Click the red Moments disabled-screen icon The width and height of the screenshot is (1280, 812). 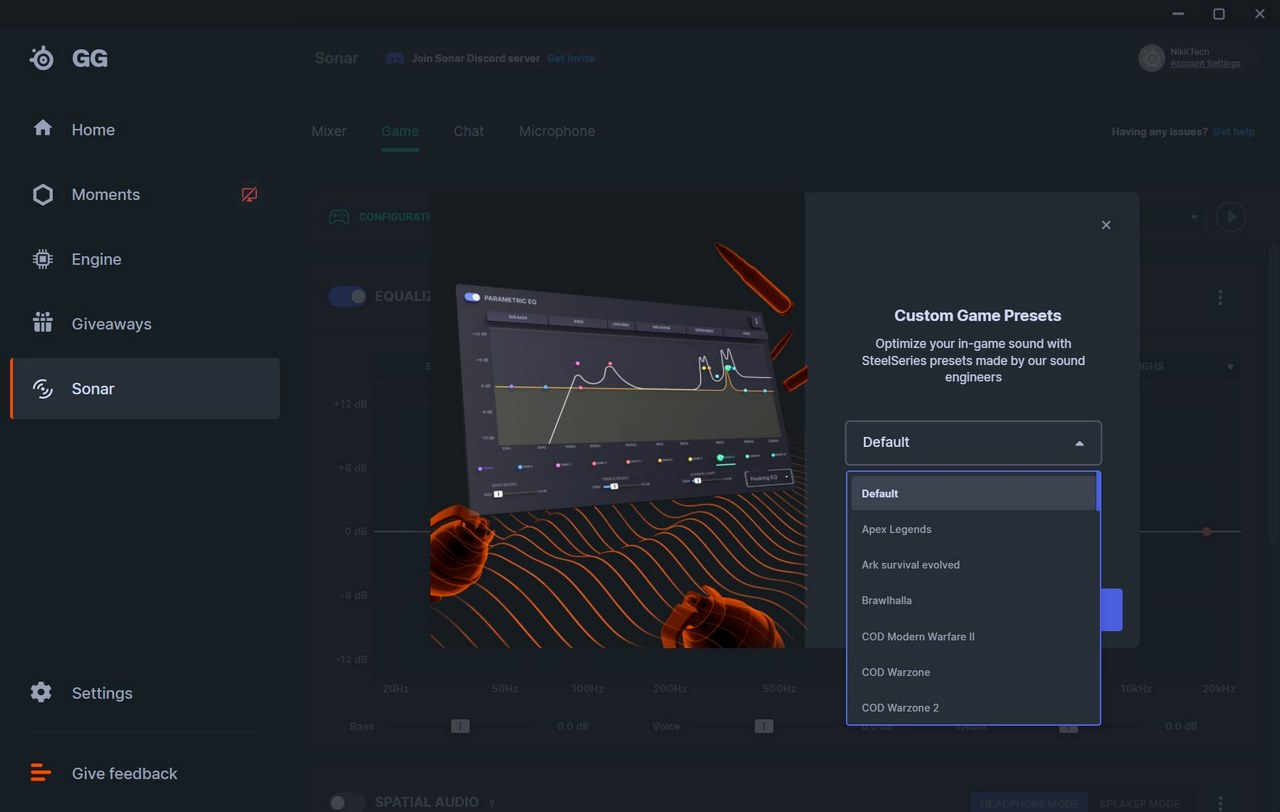[249, 194]
